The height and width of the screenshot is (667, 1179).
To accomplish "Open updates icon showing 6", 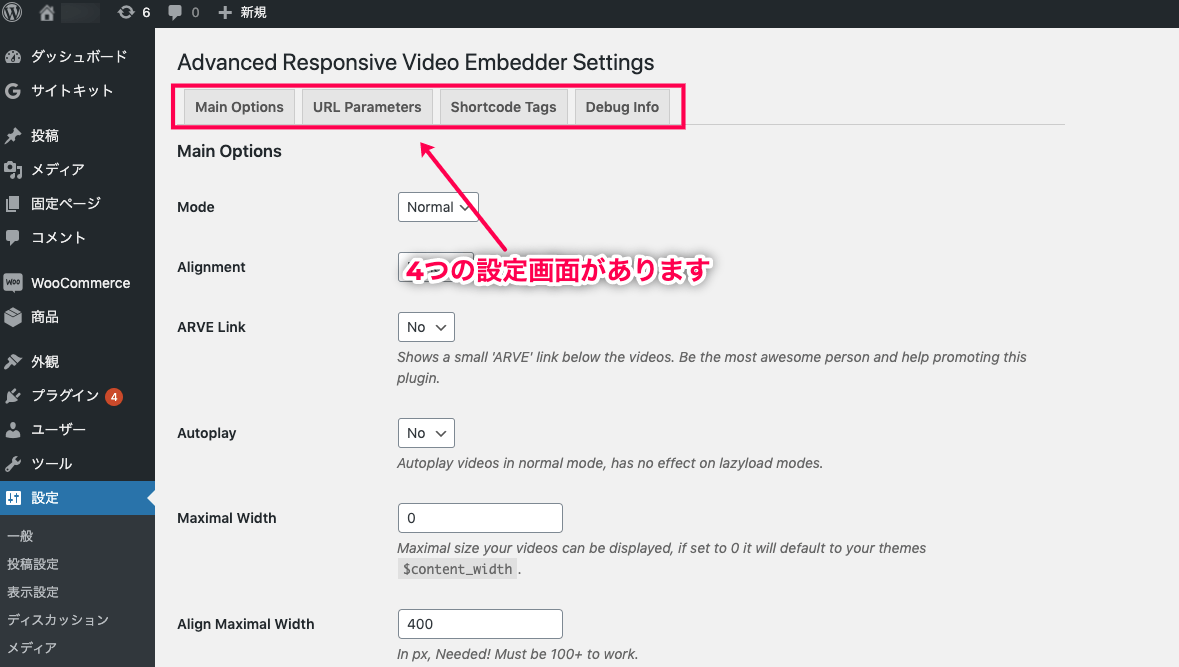I will (126, 12).
